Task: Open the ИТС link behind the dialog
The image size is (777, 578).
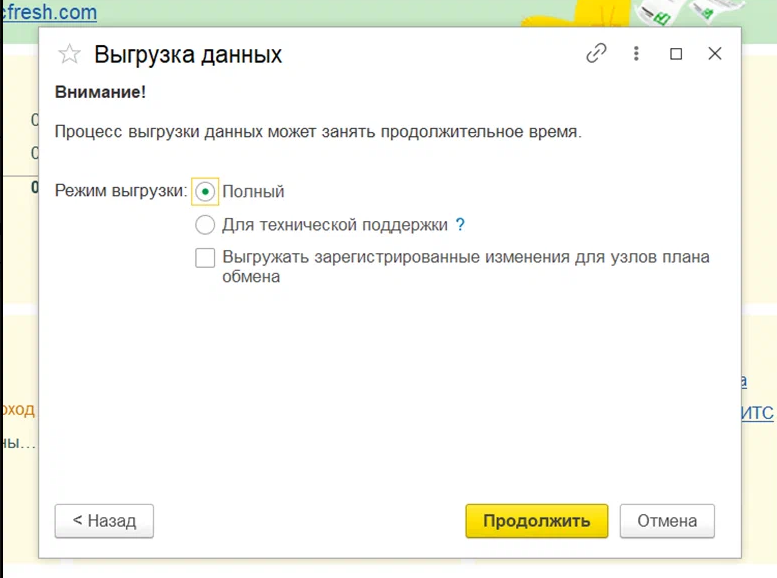Action: click(757, 413)
